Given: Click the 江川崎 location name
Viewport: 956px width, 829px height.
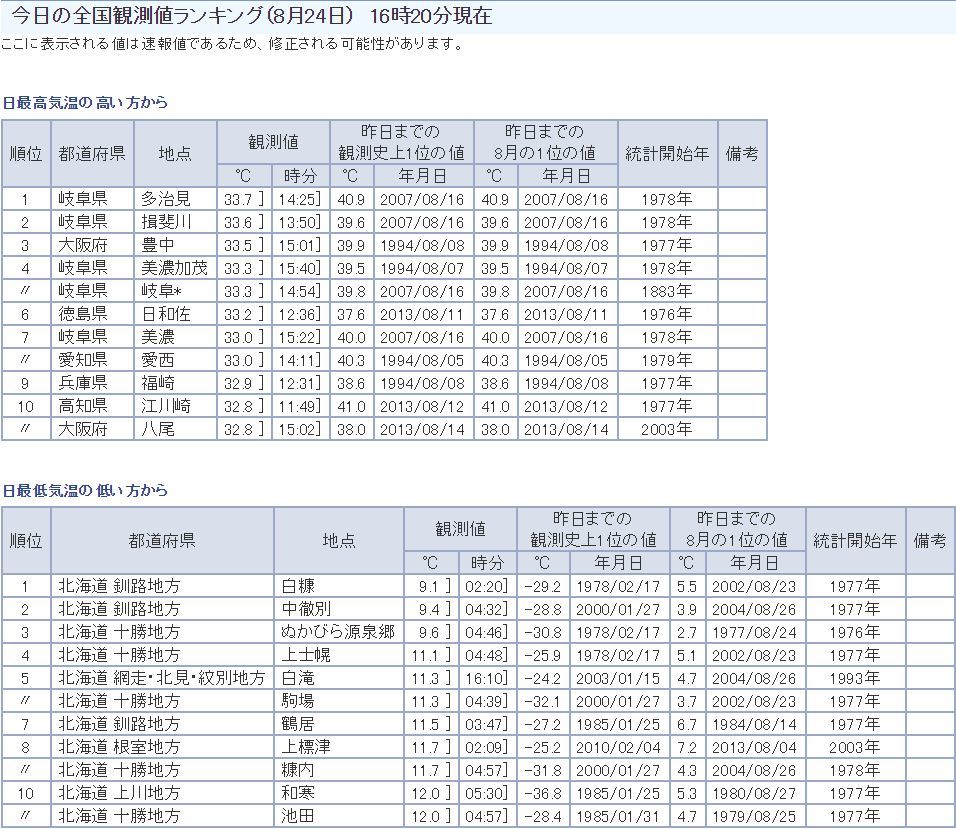Looking at the screenshot, I should tap(165, 406).
